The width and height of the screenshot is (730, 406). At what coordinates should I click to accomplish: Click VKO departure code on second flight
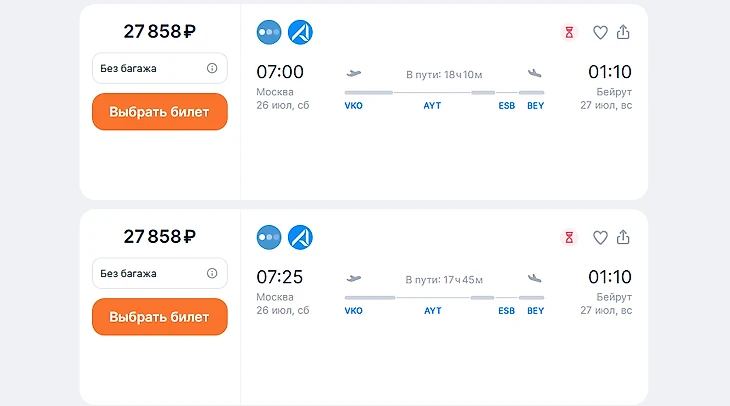[353, 310]
